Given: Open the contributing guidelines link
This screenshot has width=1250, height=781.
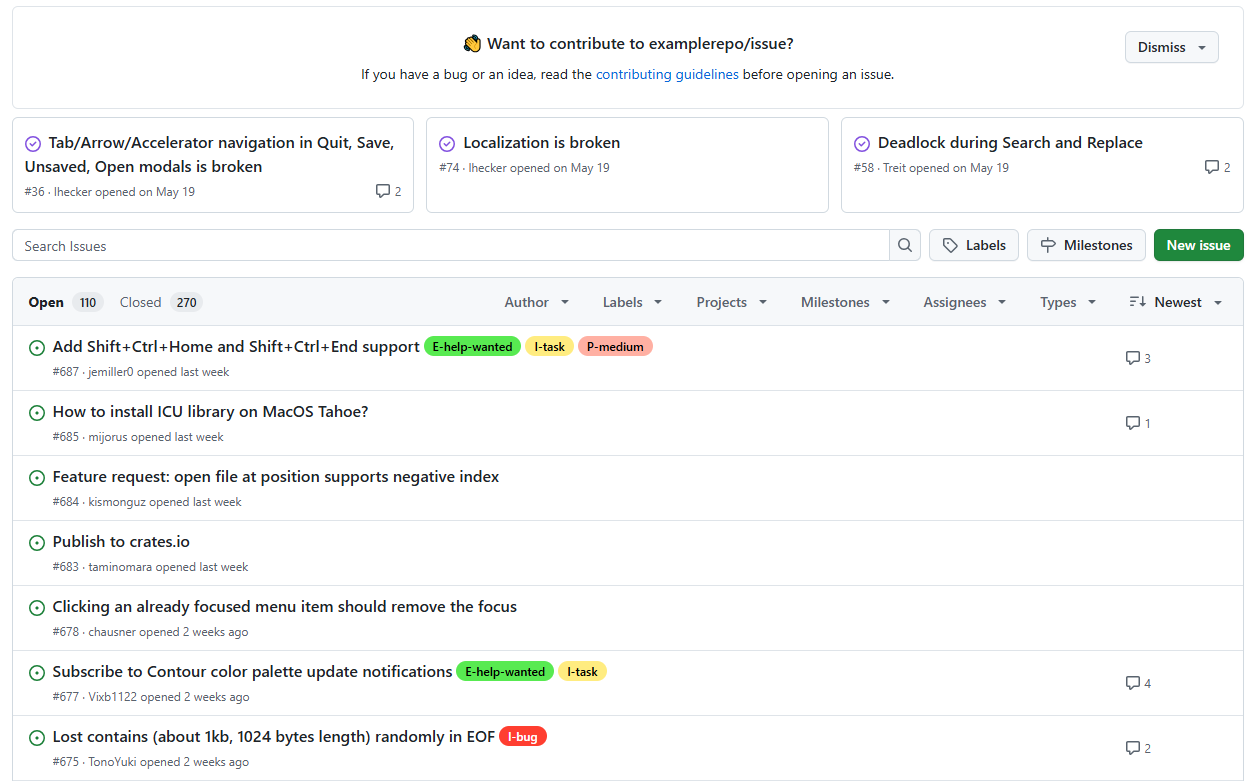Looking at the screenshot, I should click(667, 74).
